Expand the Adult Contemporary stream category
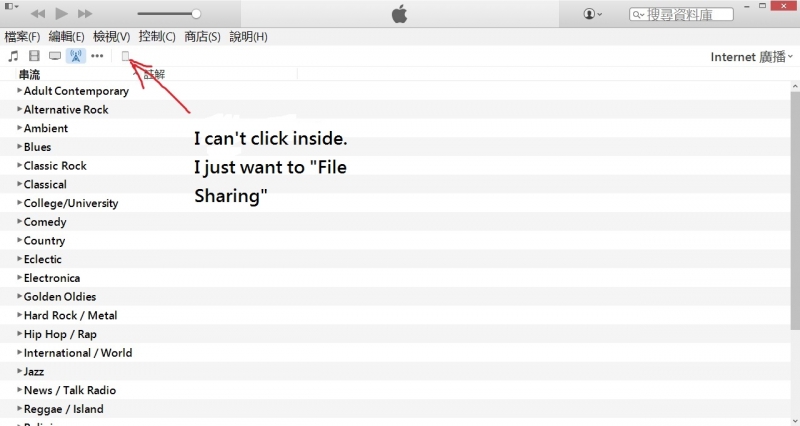The width and height of the screenshot is (800, 426). click(19, 90)
